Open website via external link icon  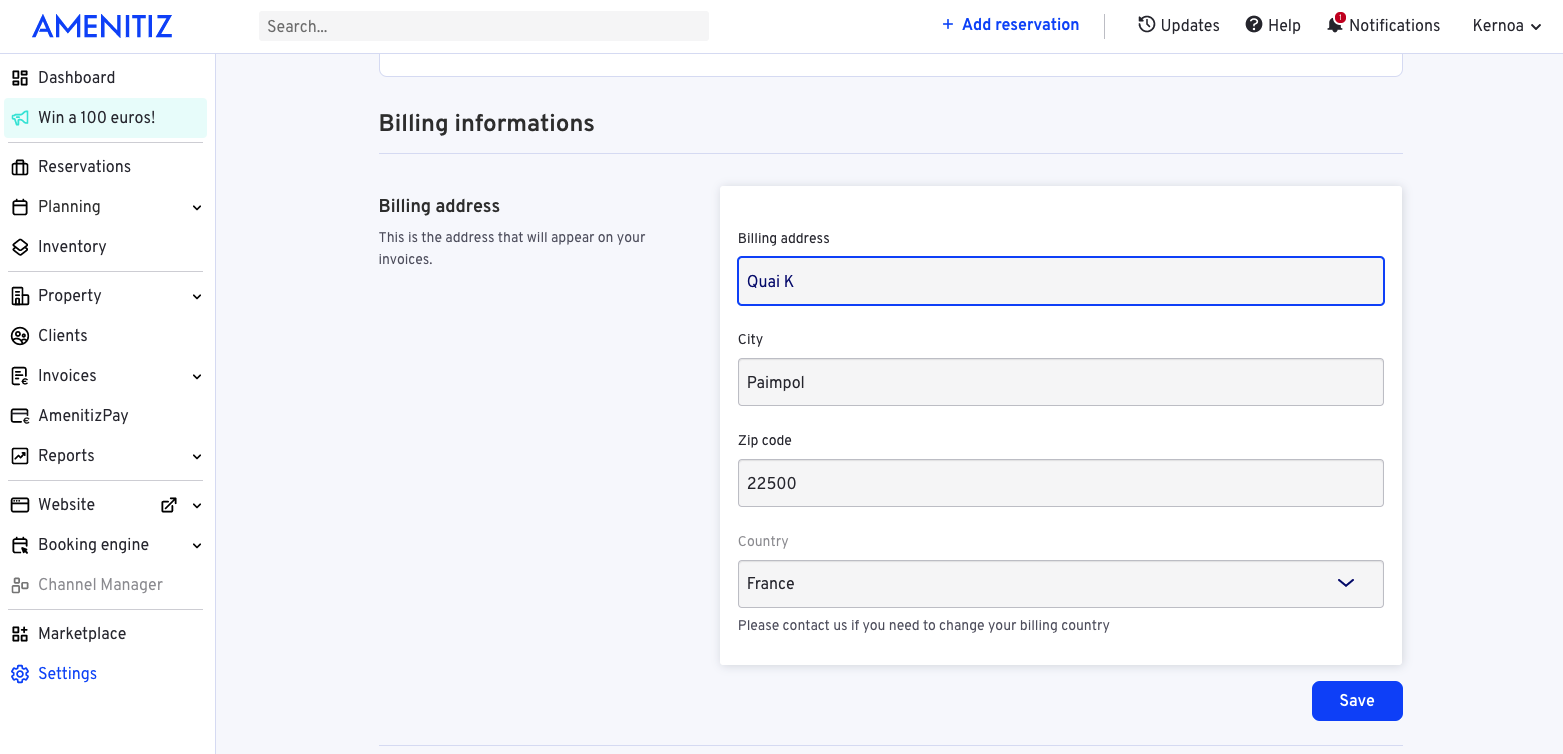[169, 505]
